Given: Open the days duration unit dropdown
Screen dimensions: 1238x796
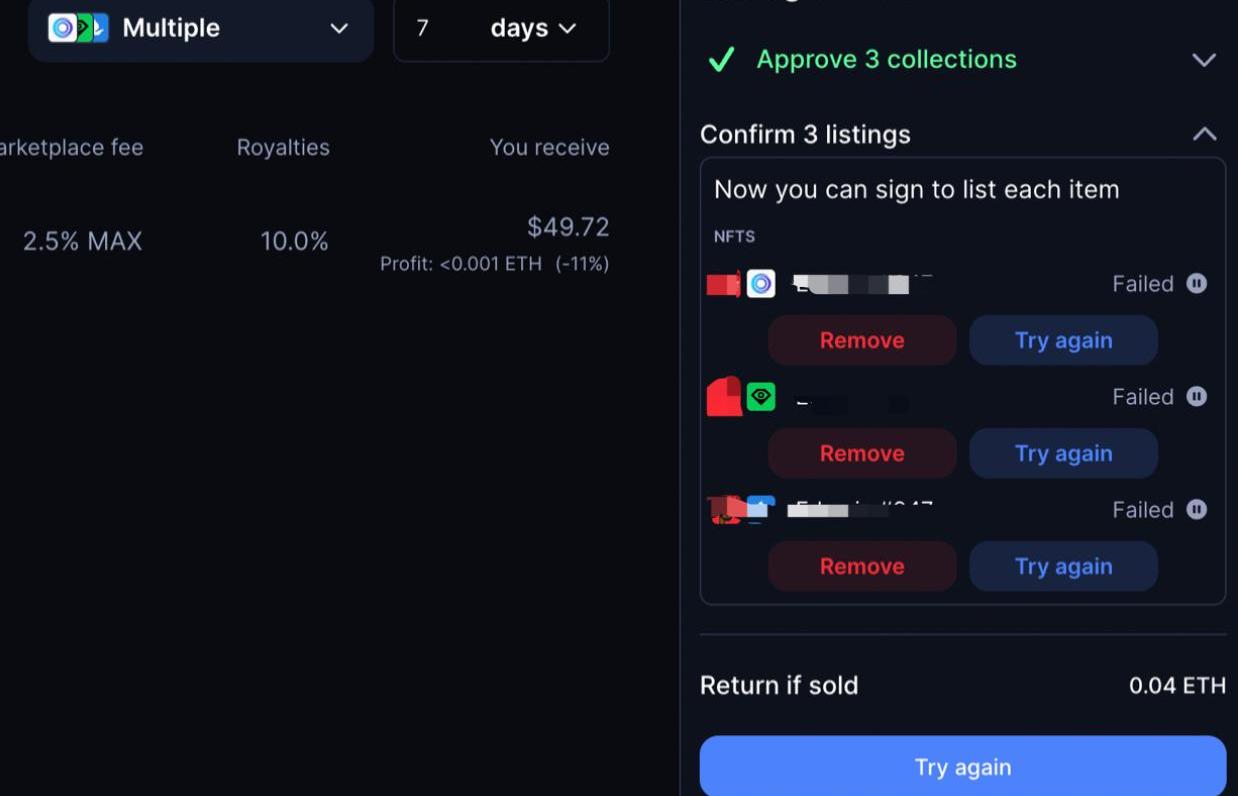Looking at the screenshot, I should [x=534, y=28].
